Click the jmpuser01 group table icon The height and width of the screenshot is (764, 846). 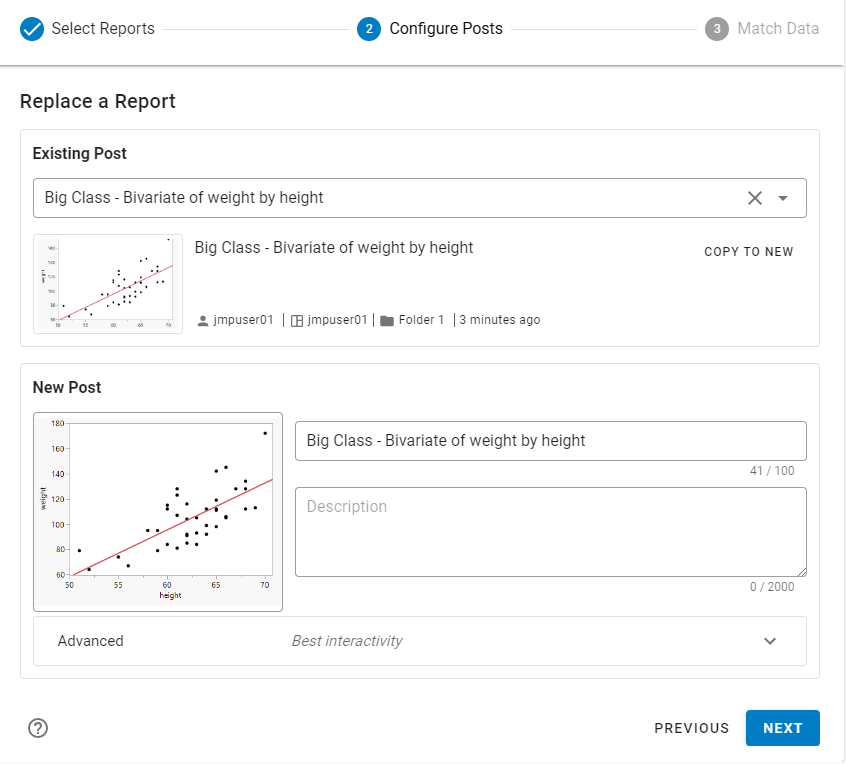click(296, 321)
